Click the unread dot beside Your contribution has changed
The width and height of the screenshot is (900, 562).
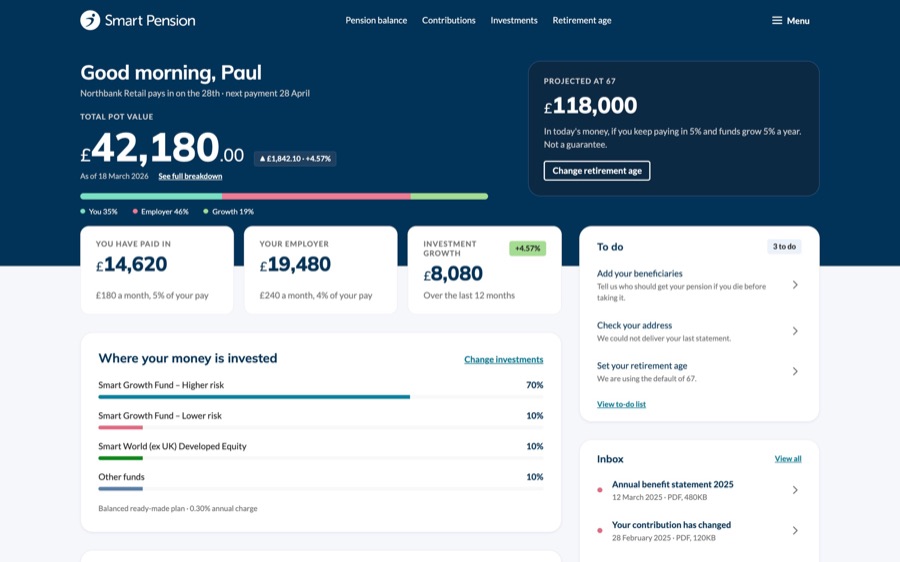(x=600, y=530)
